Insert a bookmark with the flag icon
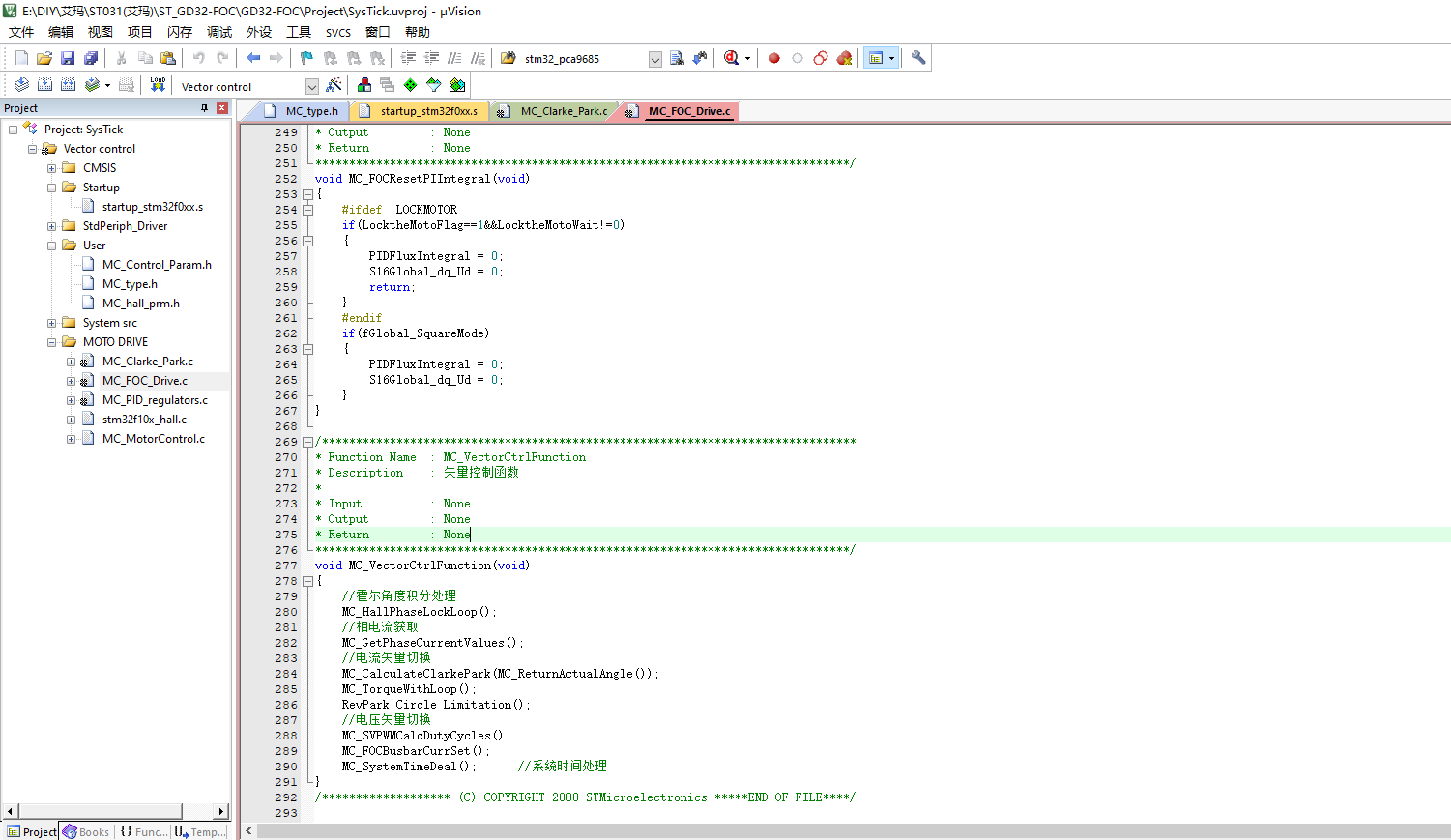Screen dimensions: 1451x840 tap(306, 58)
